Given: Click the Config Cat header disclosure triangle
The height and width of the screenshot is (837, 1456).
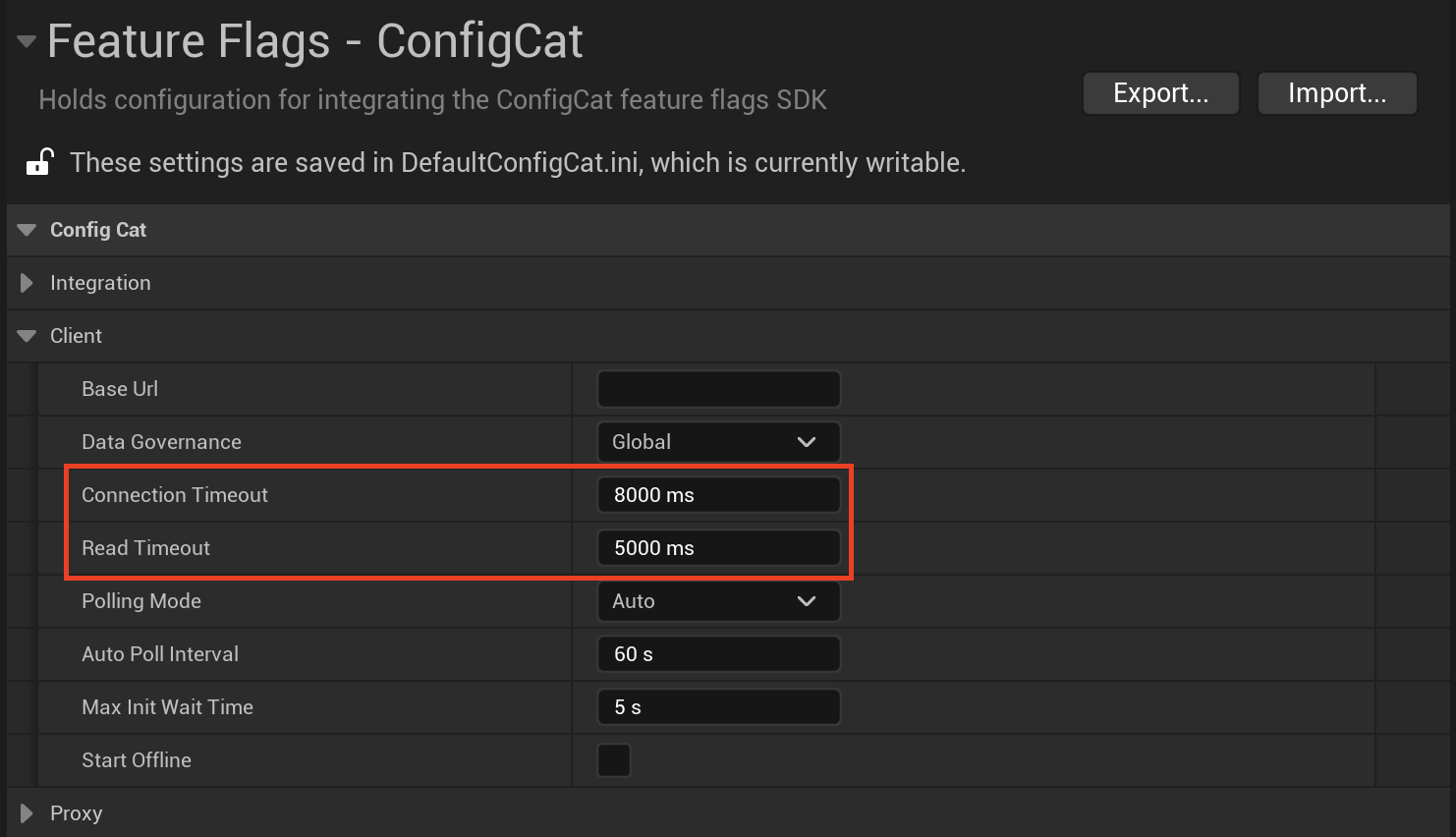Looking at the screenshot, I should tap(26, 229).
